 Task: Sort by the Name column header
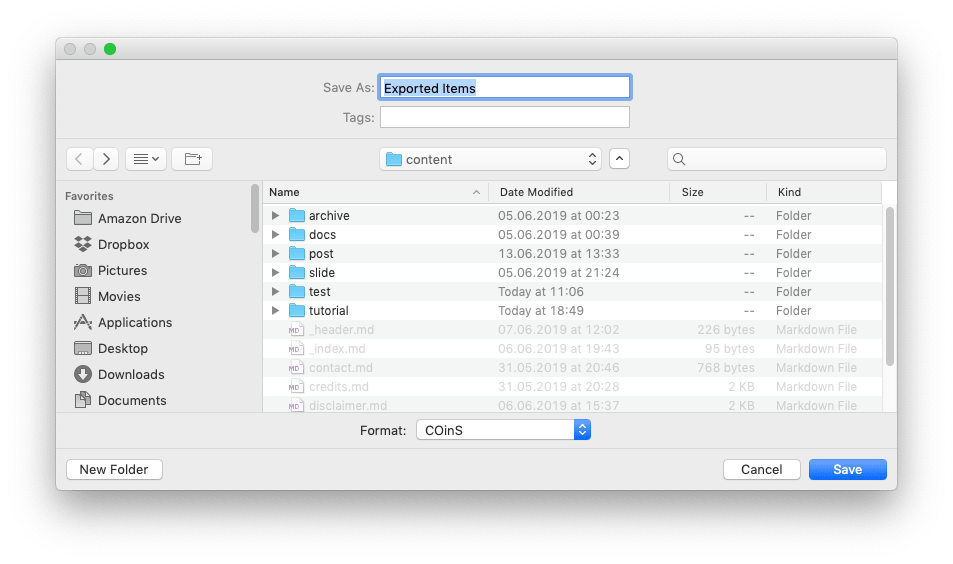pyautogui.click(x=376, y=192)
